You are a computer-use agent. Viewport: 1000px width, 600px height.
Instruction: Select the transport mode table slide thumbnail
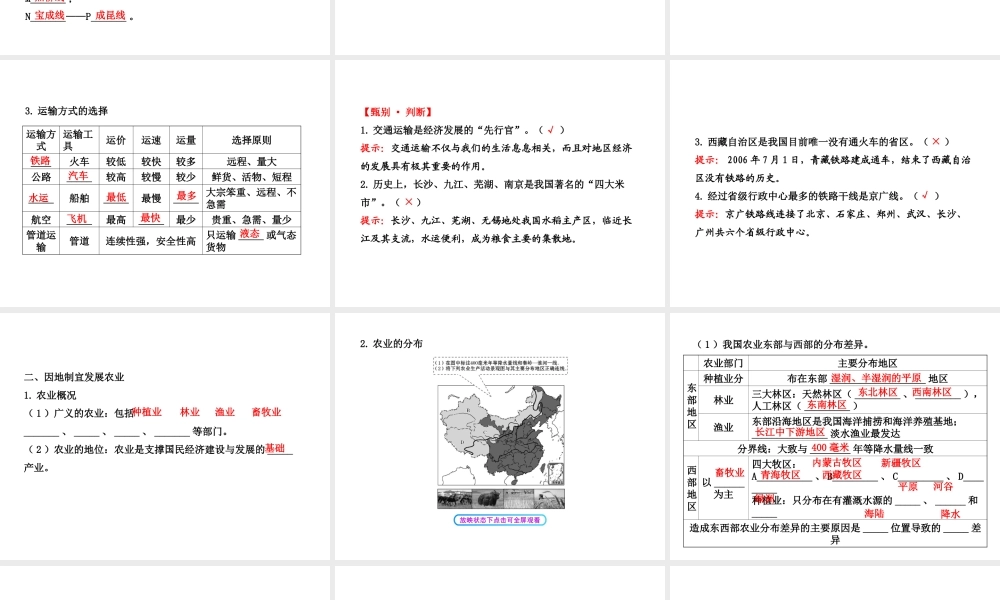[165, 184]
